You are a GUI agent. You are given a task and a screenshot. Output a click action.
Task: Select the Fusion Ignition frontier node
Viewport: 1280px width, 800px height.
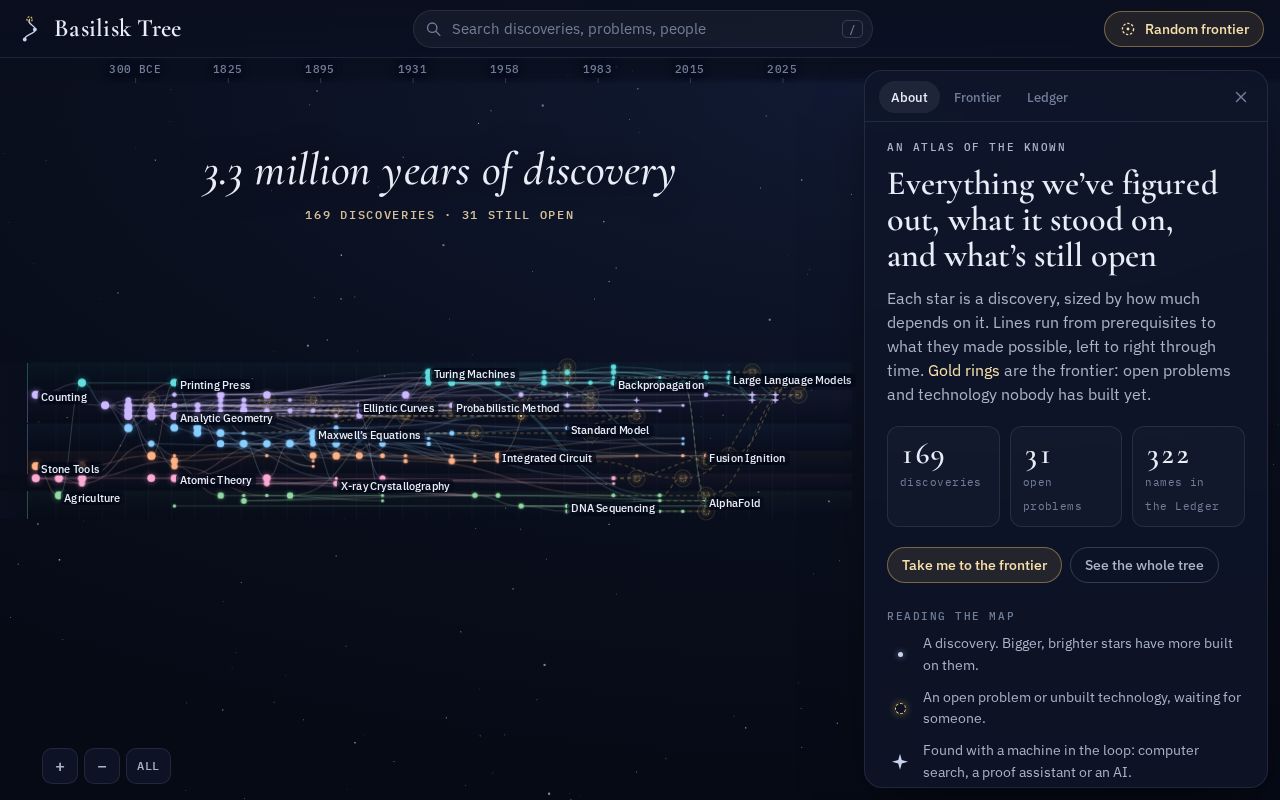pyautogui.click(x=746, y=458)
